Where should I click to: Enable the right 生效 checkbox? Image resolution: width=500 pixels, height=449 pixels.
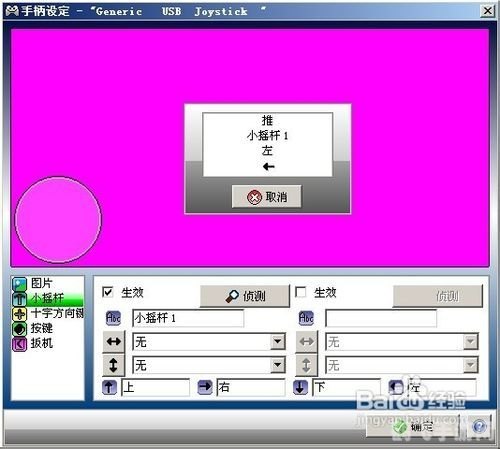click(x=301, y=292)
